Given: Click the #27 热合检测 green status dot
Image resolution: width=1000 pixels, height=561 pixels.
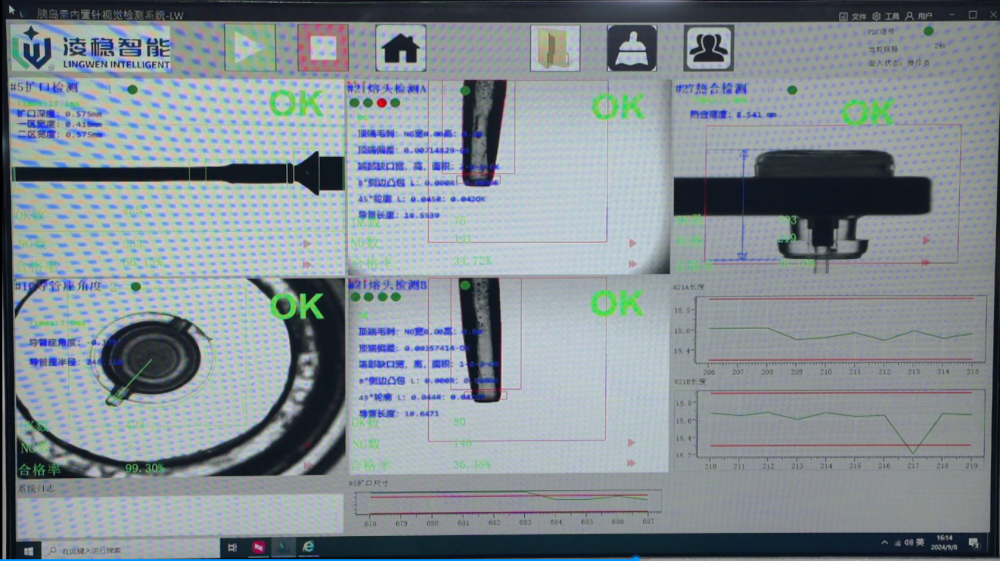Looking at the screenshot, I should 792,90.
